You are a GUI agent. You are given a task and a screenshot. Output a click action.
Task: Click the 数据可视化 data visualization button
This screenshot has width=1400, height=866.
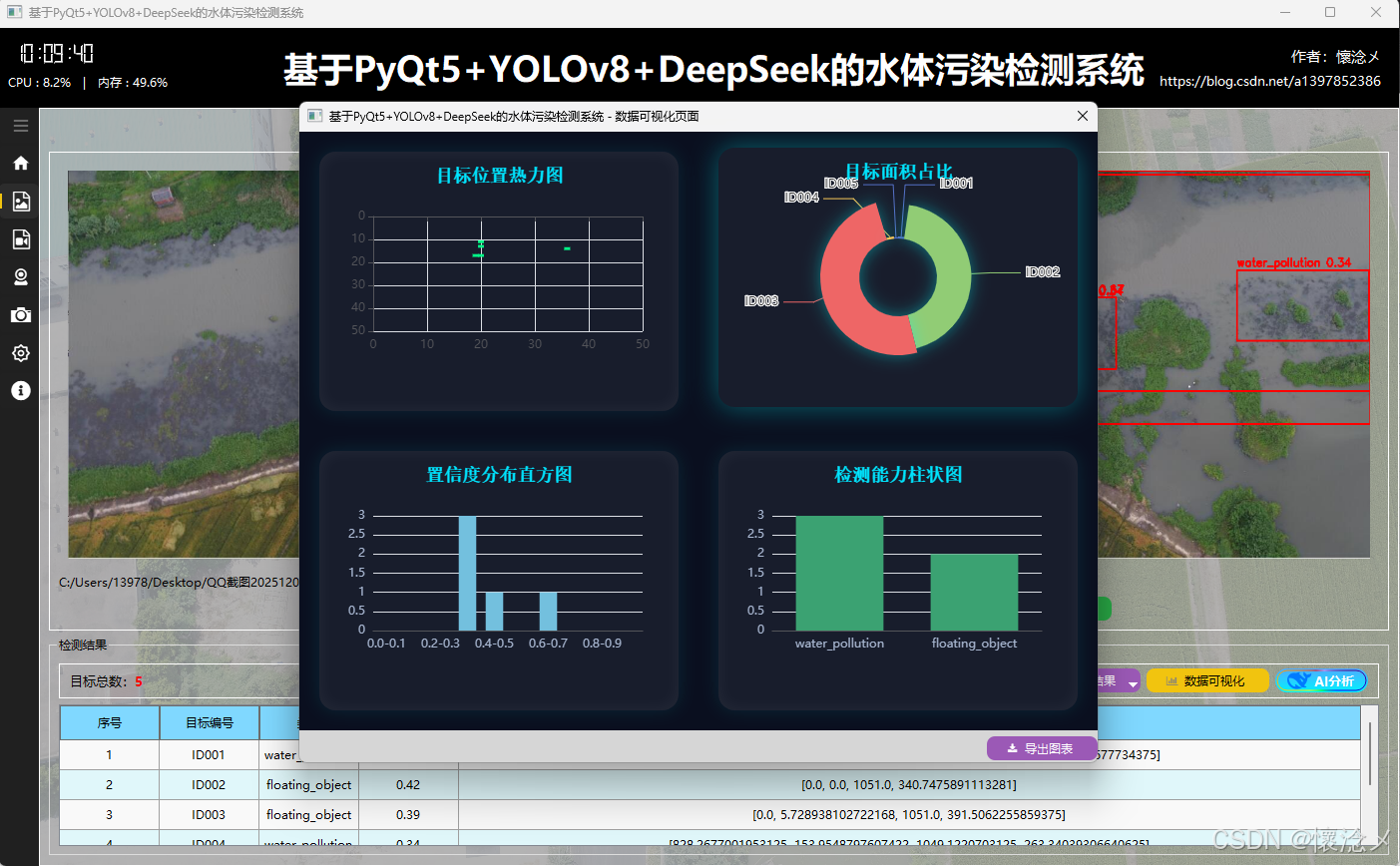pyautogui.click(x=1207, y=680)
